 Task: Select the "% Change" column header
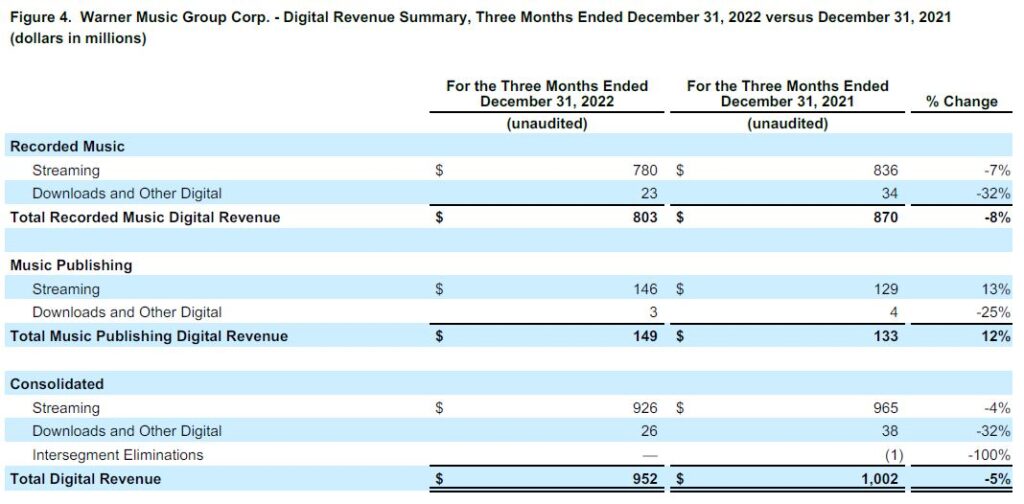coord(961,101)
